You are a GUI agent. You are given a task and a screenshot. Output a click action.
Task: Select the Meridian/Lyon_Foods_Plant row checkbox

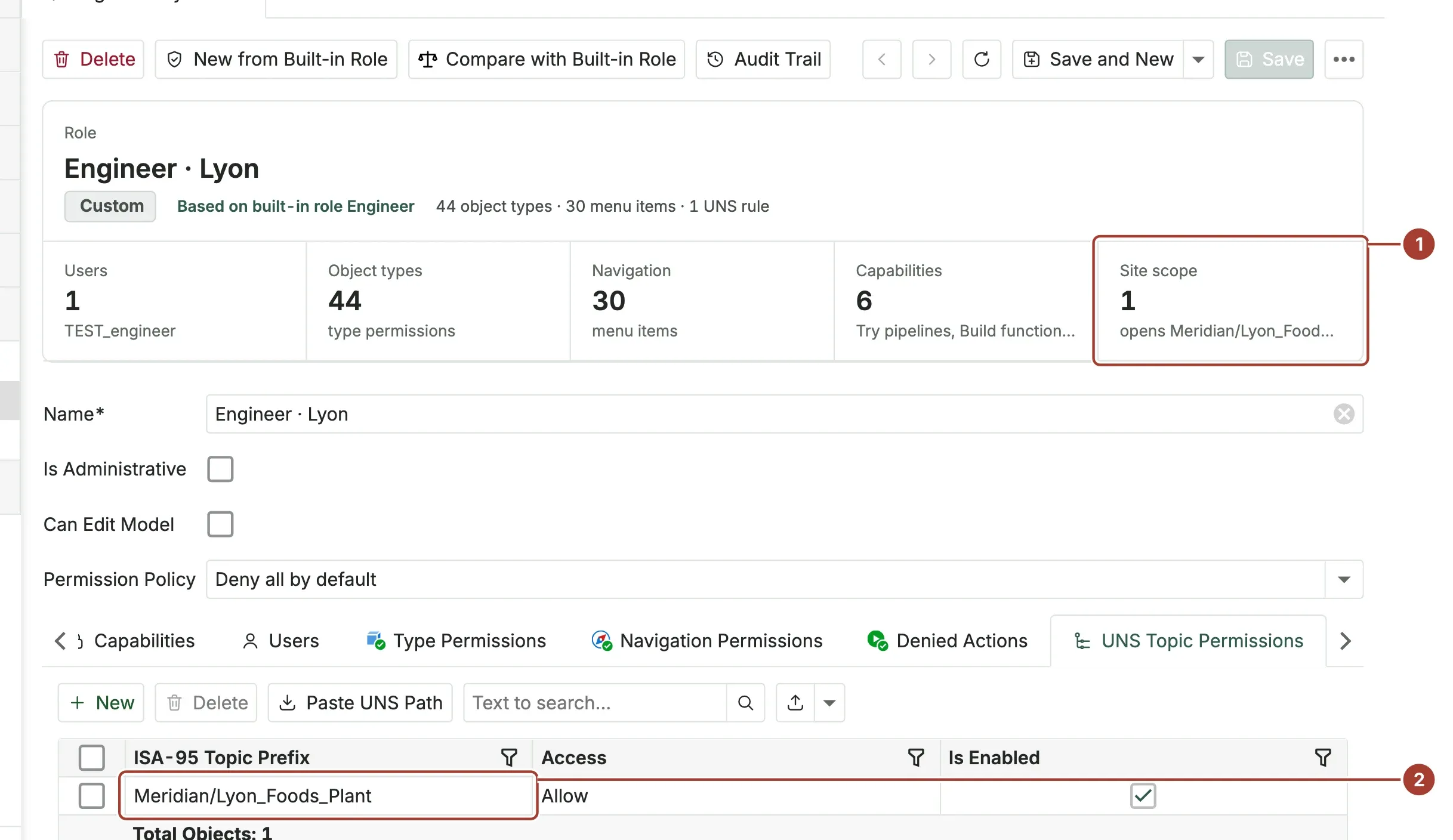click(92, 796)
